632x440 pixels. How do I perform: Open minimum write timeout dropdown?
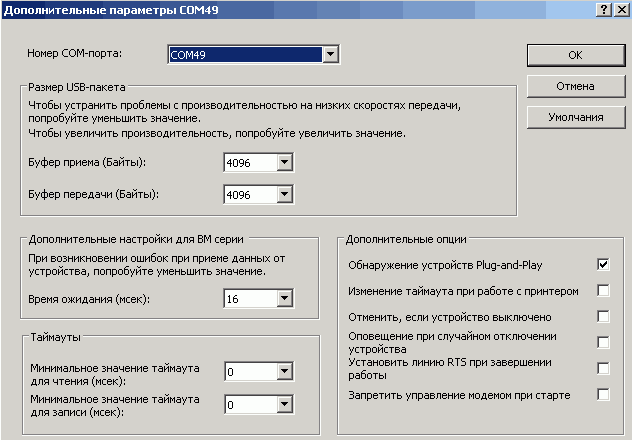[284, 405]
